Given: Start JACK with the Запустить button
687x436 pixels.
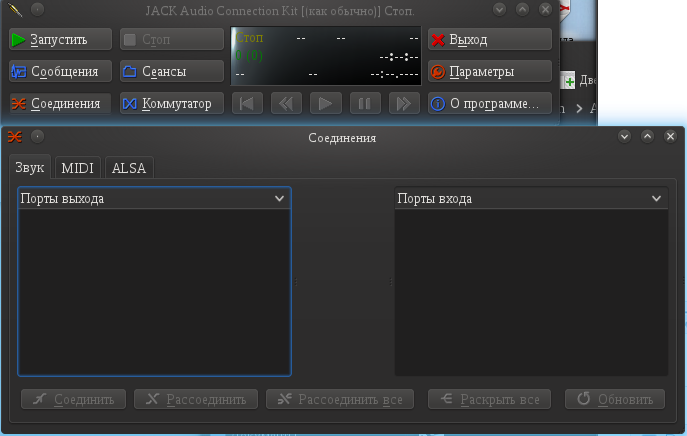Looking at the screenshot, I should (60, 39).
